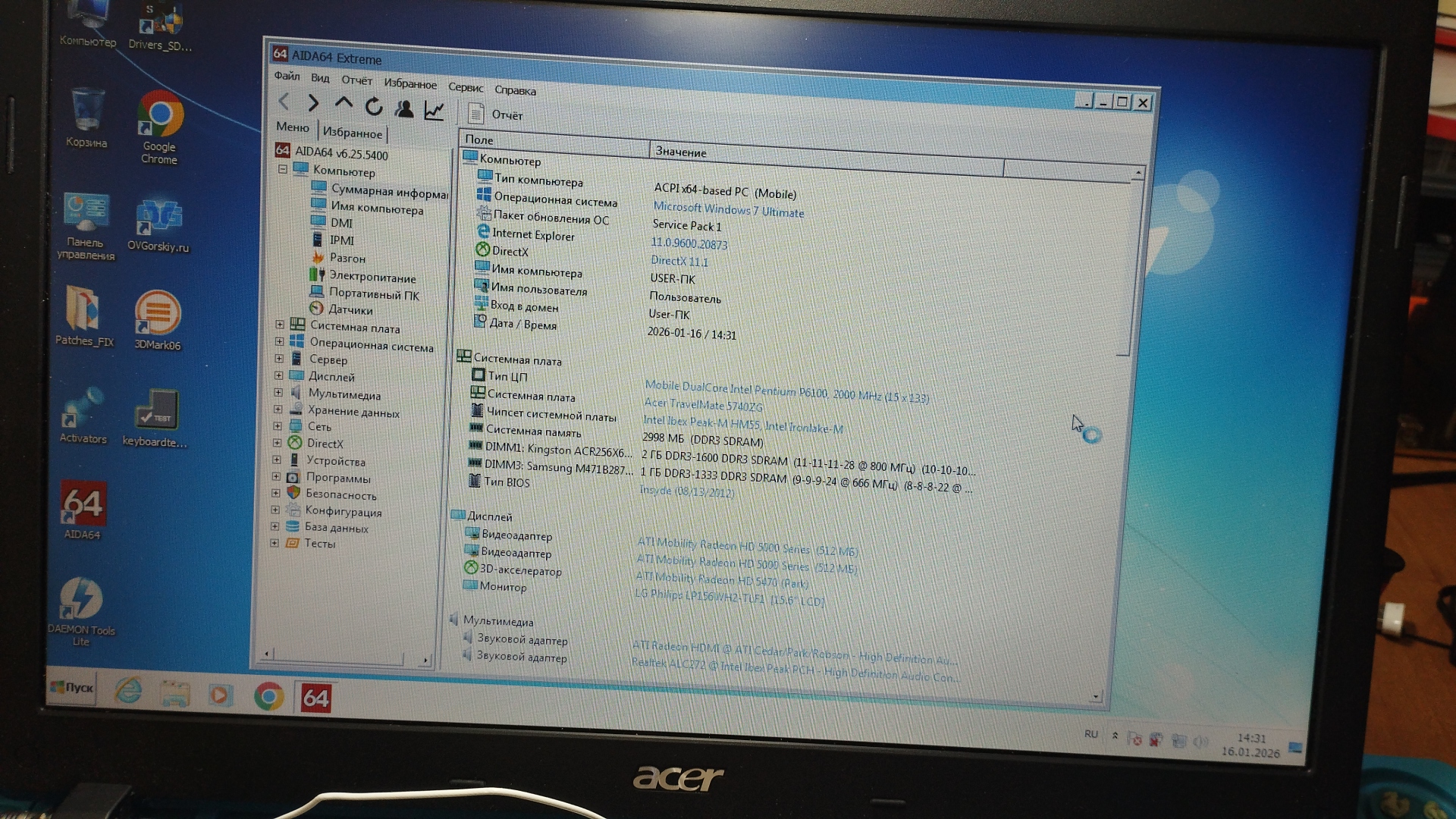Open the Сервис menu
1456x819 pixels.
click(x=465, y=87)
